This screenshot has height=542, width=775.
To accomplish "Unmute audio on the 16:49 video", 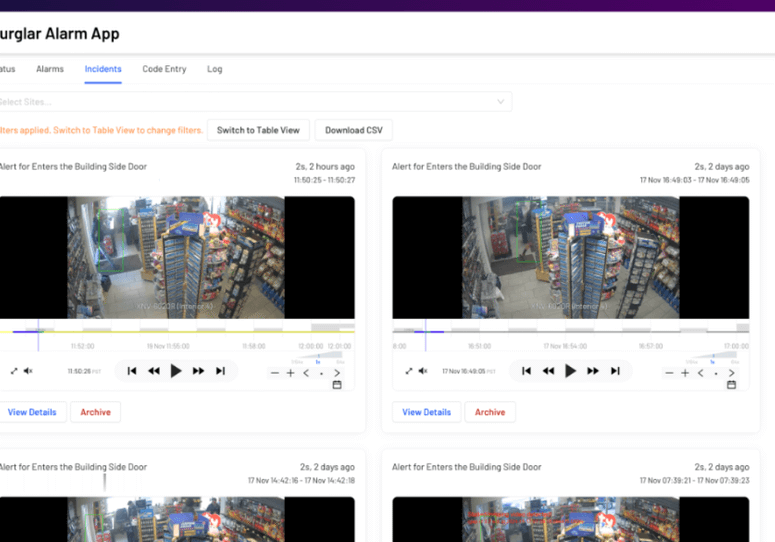I will [423, 371].
